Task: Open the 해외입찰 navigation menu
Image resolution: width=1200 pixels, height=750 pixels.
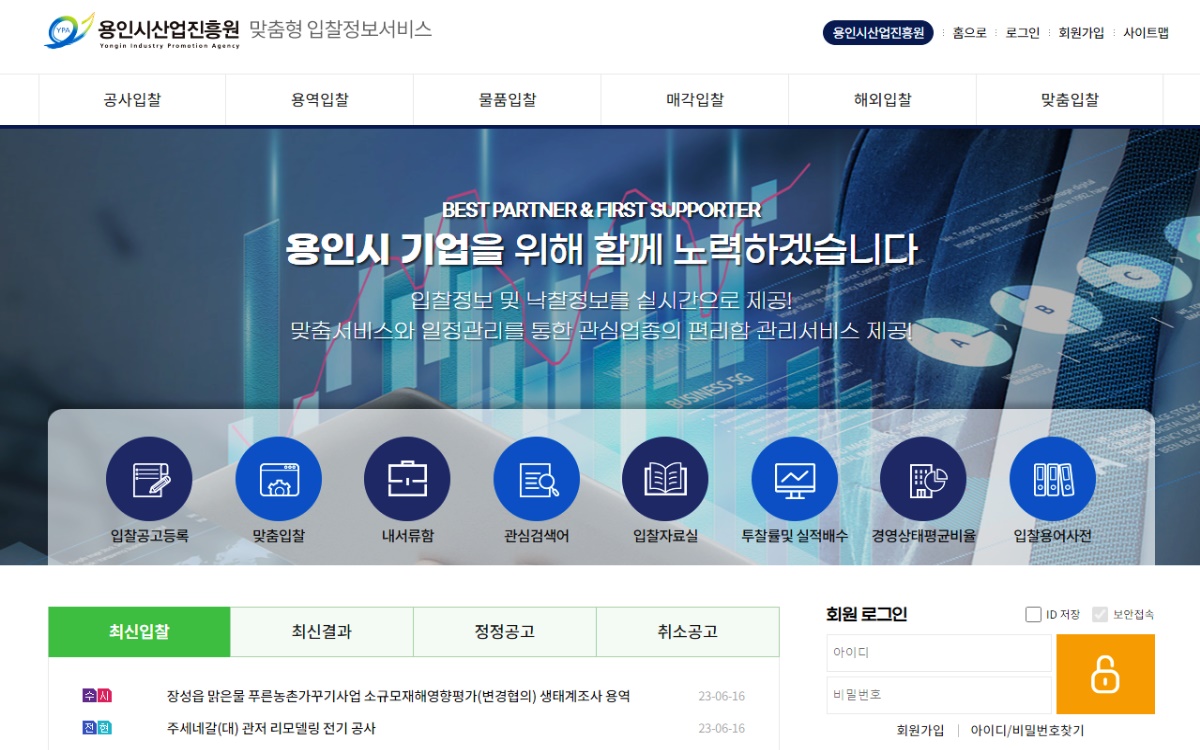Action: tap(882, 100)
